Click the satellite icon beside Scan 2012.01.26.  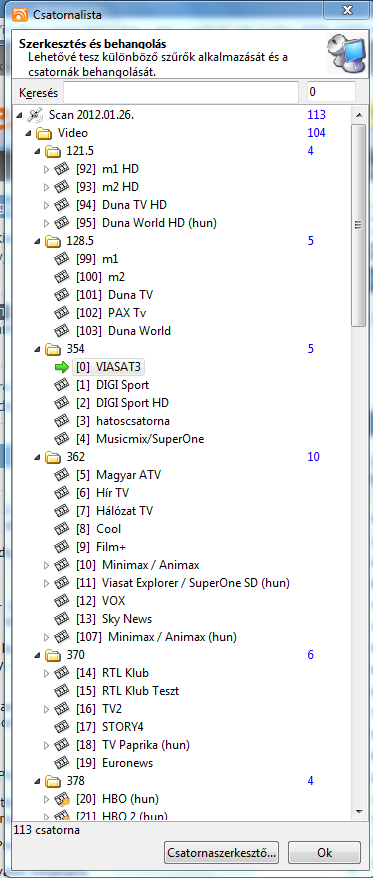point(35,115)
